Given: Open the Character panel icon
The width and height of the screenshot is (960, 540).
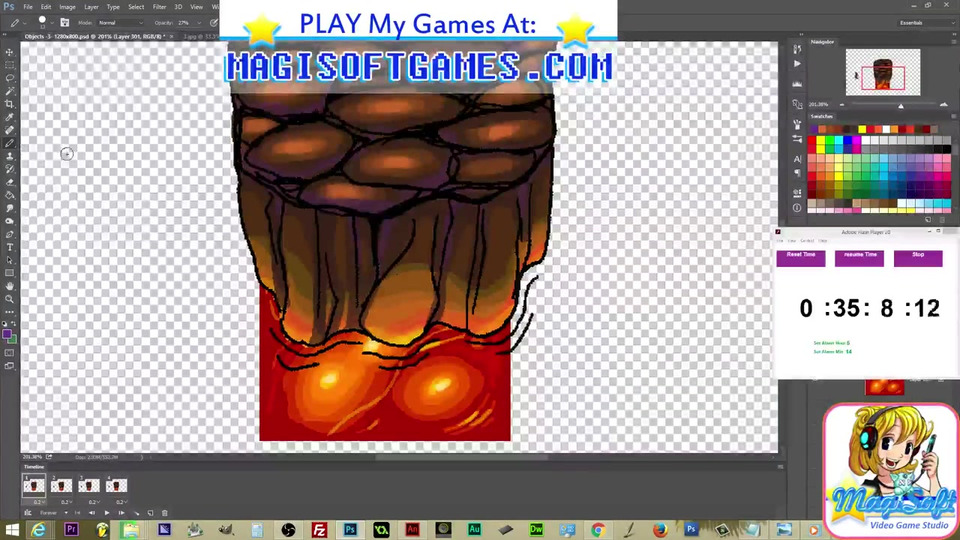Looking at the screenshot, I should pyautogui.click(x=797, y=159).
